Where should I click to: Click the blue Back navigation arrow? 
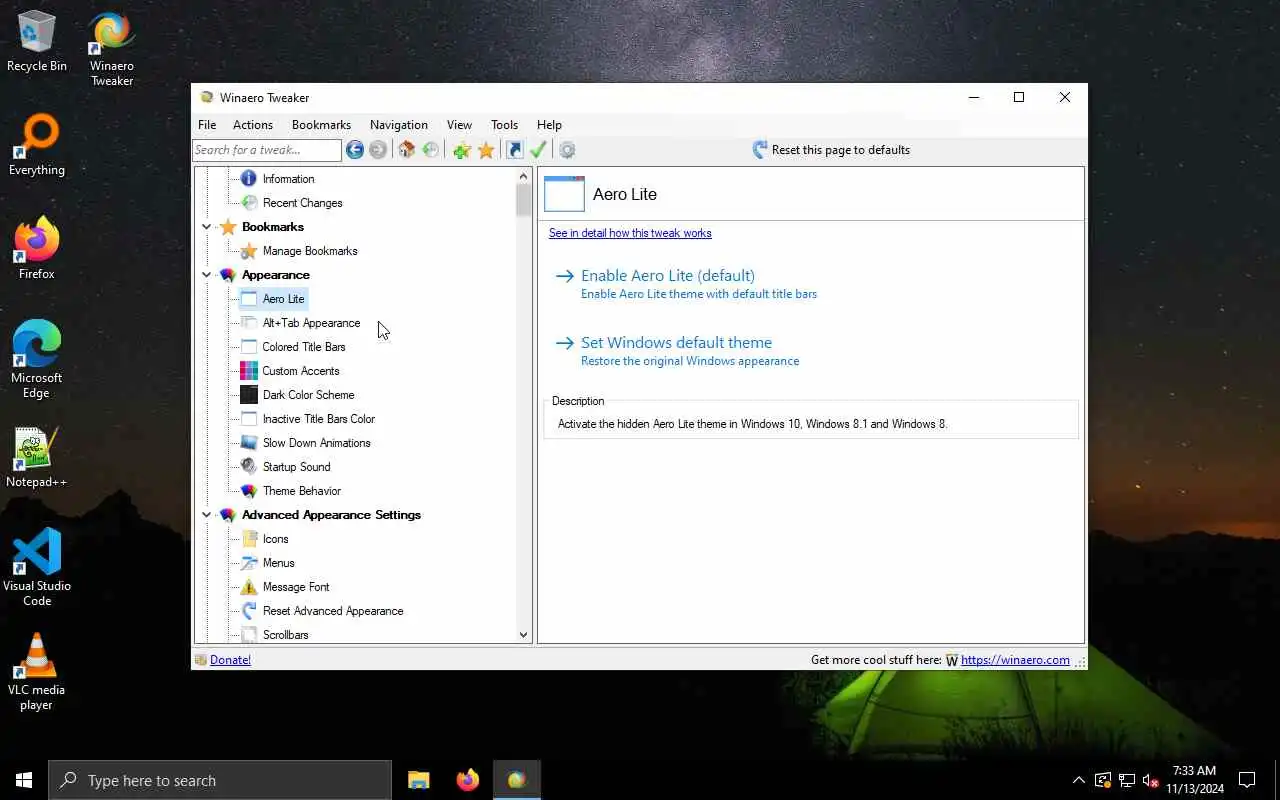click(355, 150)
